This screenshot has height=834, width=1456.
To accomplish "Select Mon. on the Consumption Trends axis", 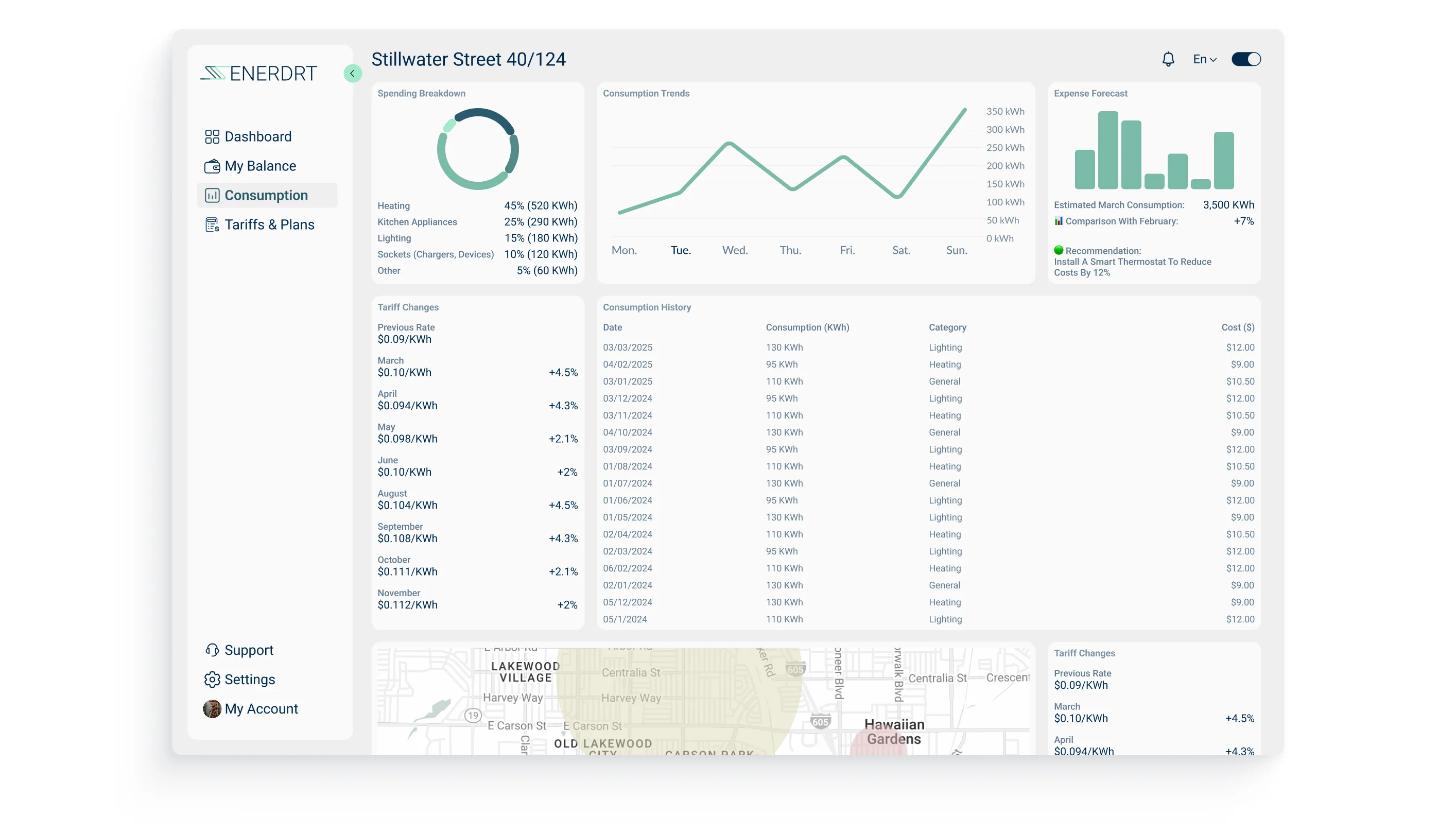I will tap(624, 250).
